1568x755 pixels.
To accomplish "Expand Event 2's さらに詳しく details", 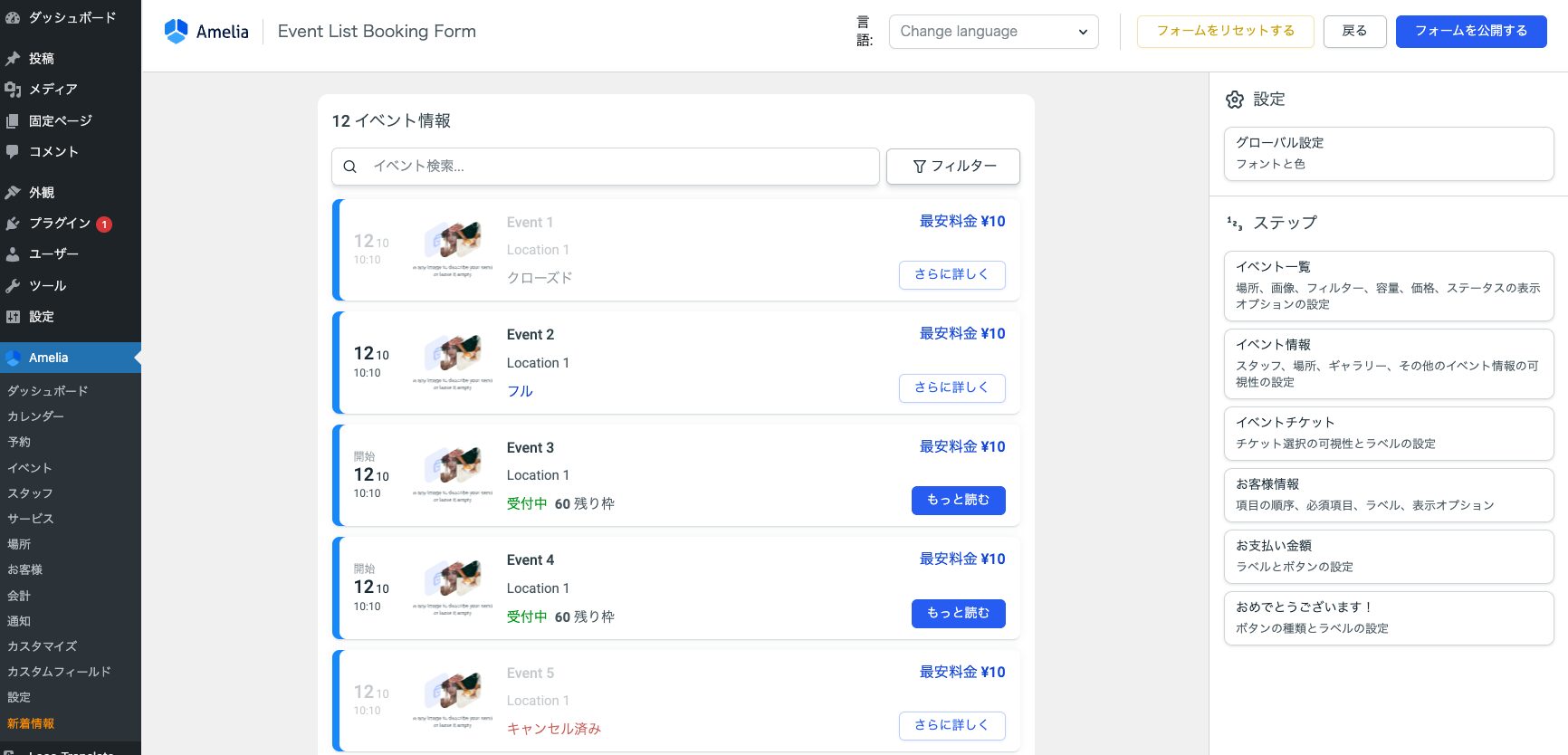I will pyautogui.click(x=951, y=387).
